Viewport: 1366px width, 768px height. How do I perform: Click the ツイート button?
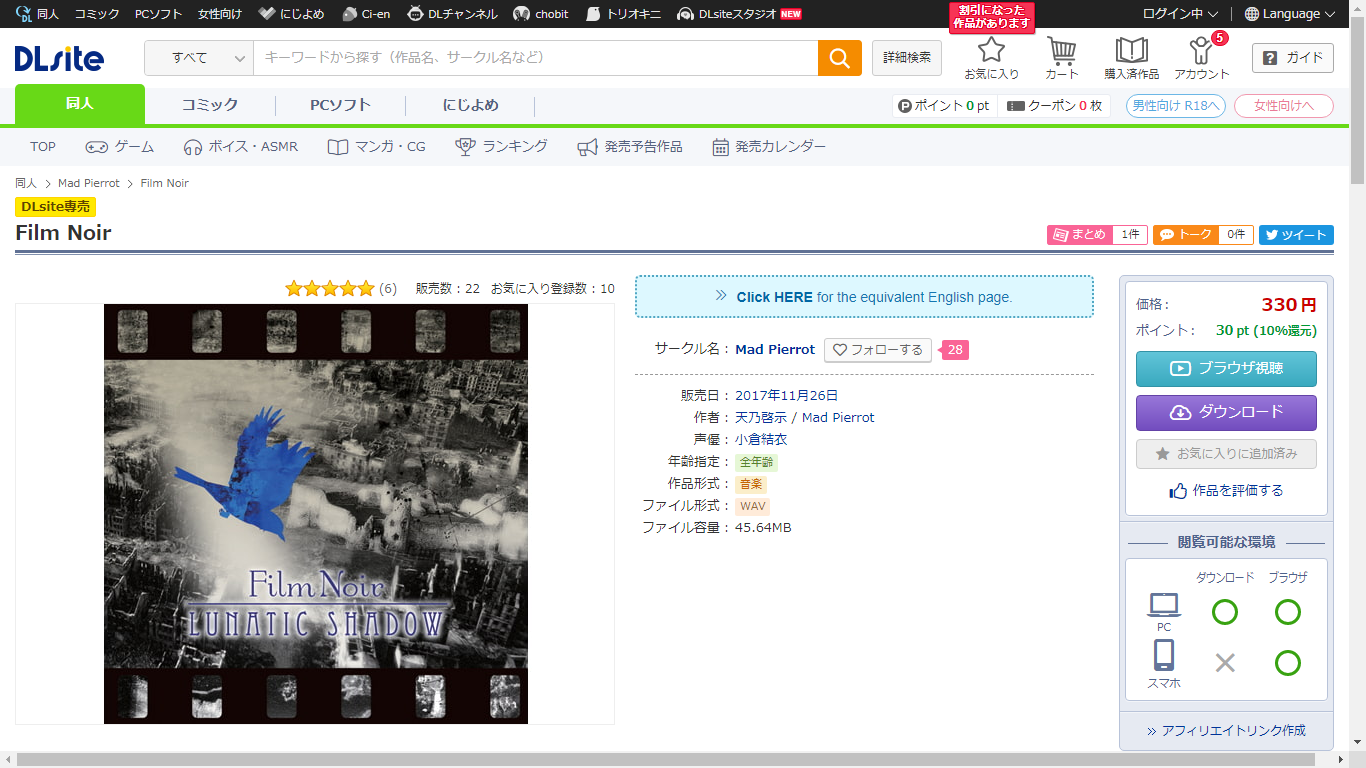pos(1296,235)
